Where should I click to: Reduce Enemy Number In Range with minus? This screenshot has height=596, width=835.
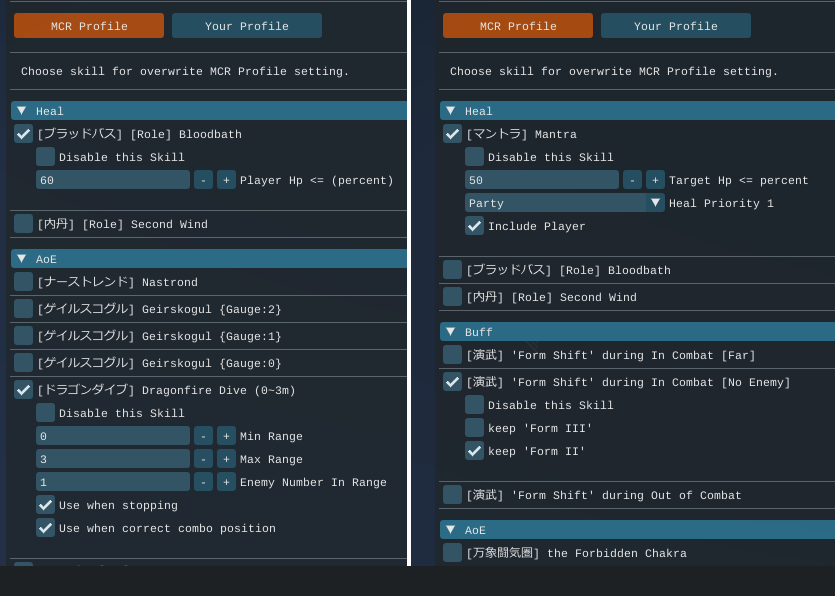(203, 482)
